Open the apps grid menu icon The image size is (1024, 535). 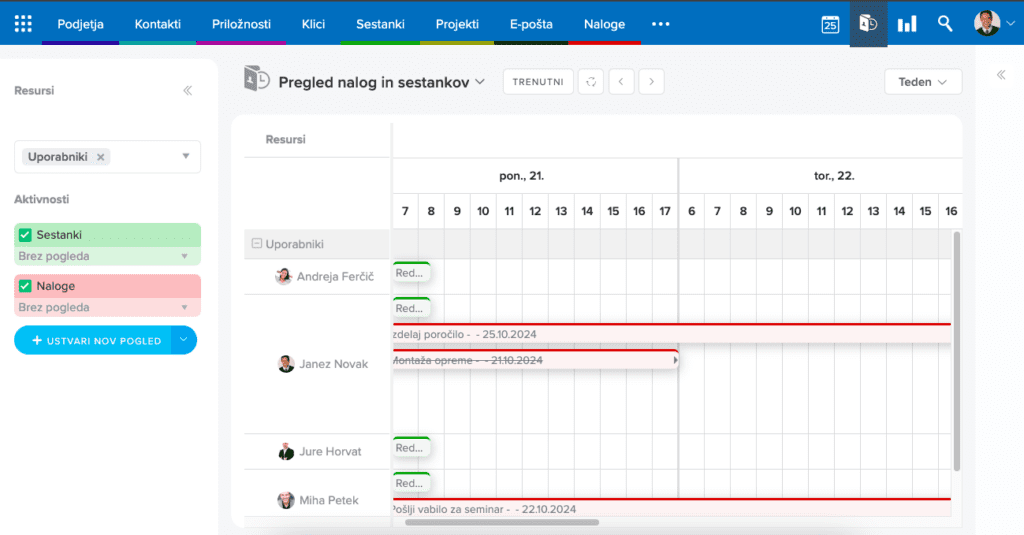(x=23, y=23)
